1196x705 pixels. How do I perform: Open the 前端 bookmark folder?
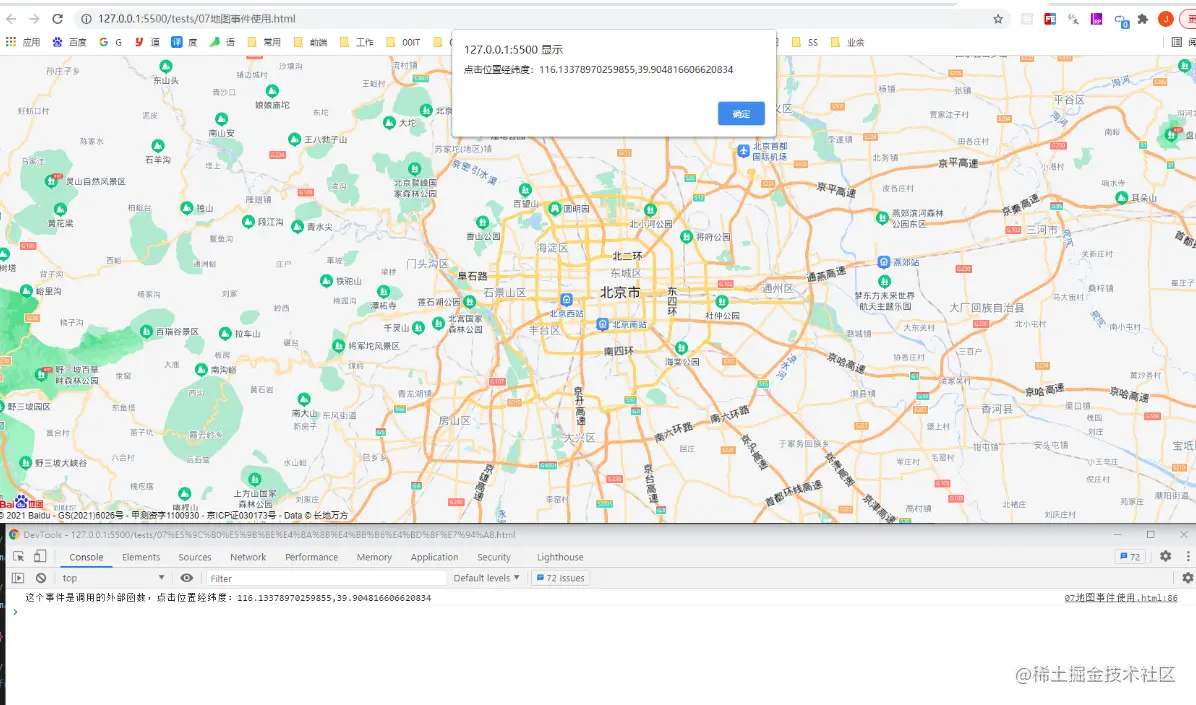click(x=310, y=42)
